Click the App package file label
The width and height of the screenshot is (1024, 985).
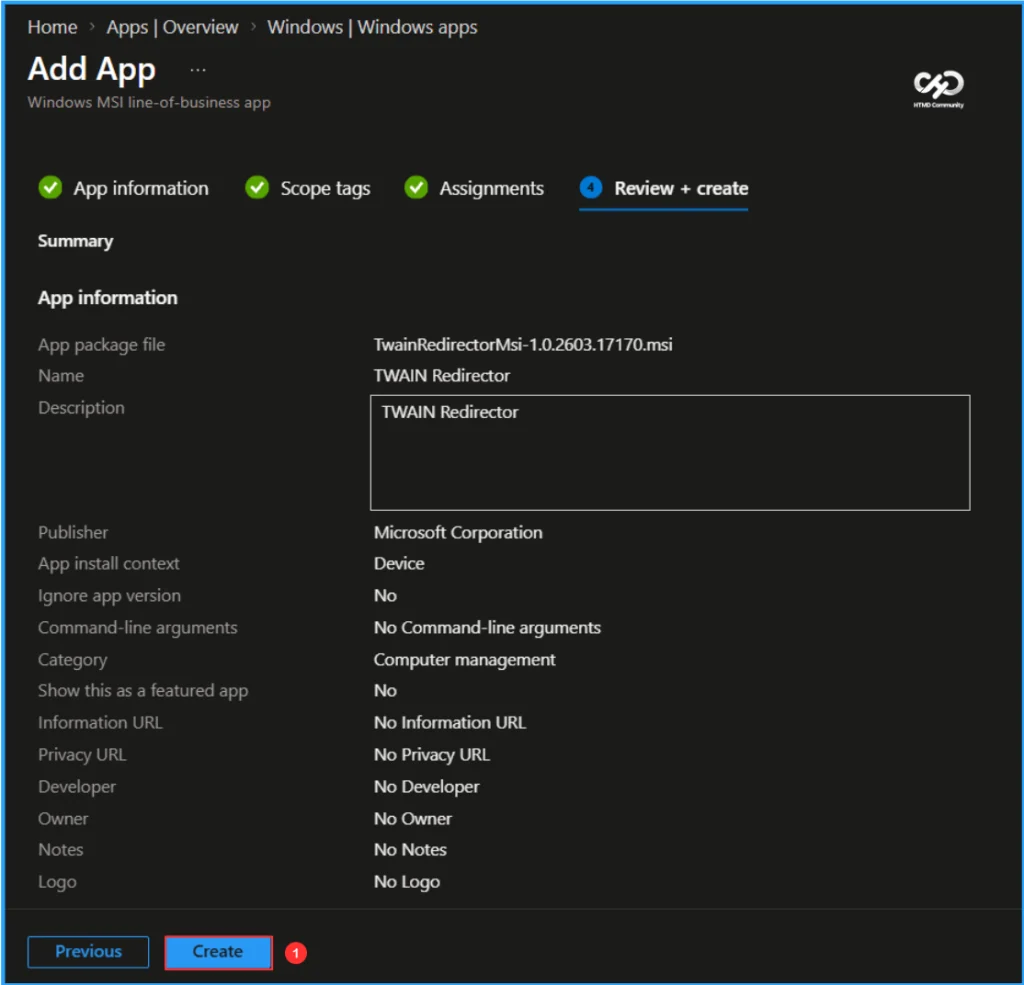point(101,345)
